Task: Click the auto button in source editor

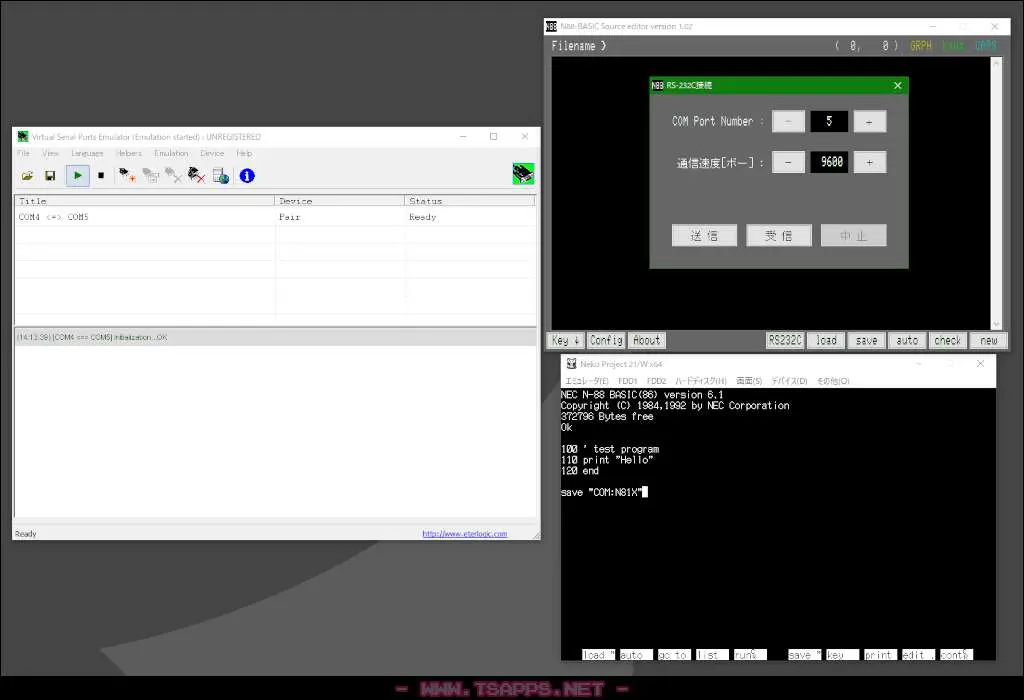Action: tap(907, 340)
